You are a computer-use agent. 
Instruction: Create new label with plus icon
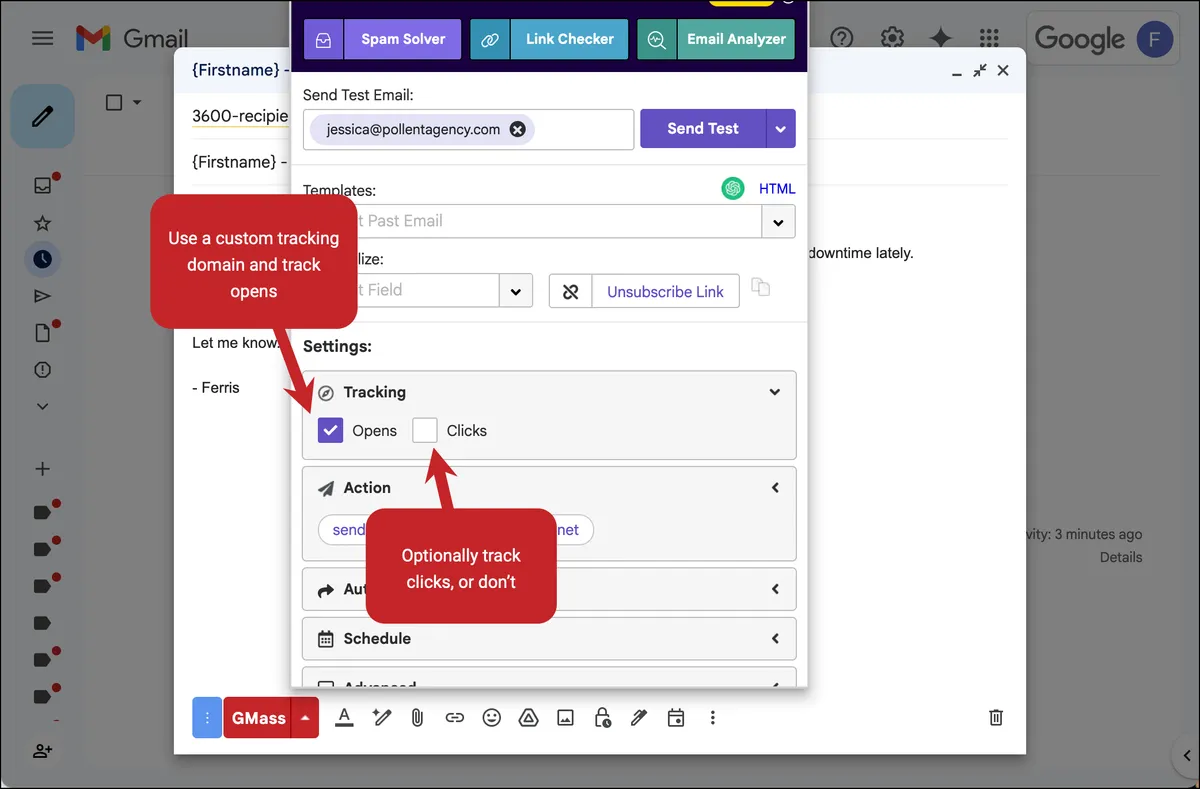(x=42, y=469)
